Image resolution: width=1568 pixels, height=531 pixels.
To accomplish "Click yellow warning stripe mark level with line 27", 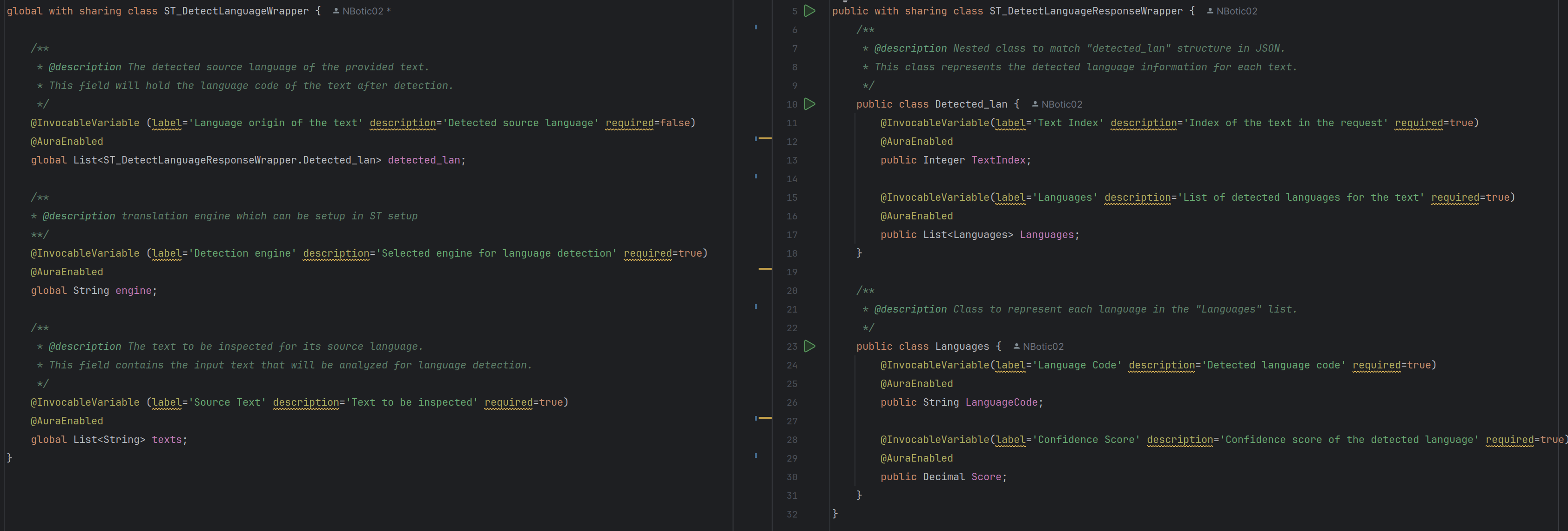I will click(765, 418).
